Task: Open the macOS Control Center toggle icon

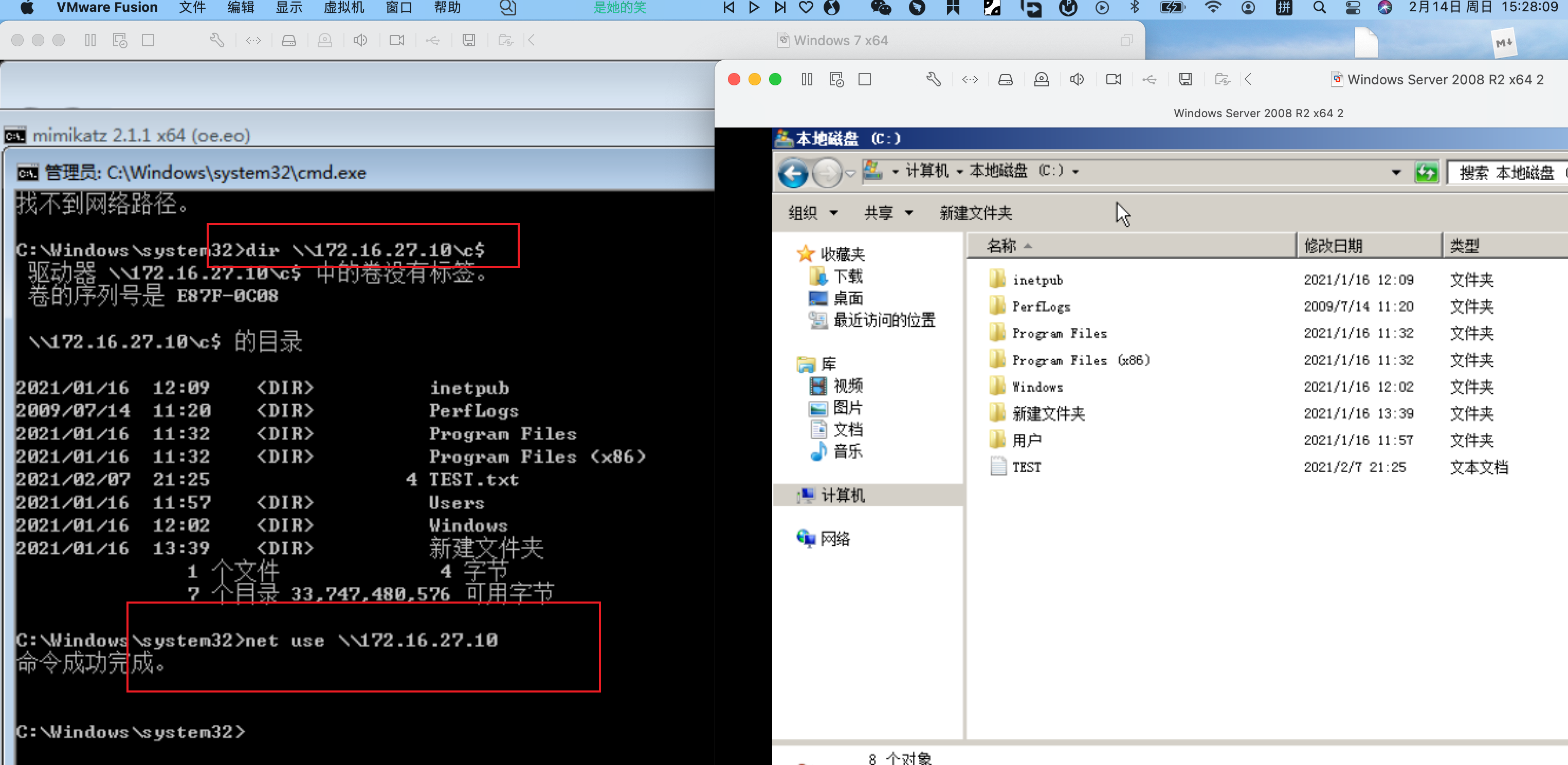Action: tap(1353, 8)
